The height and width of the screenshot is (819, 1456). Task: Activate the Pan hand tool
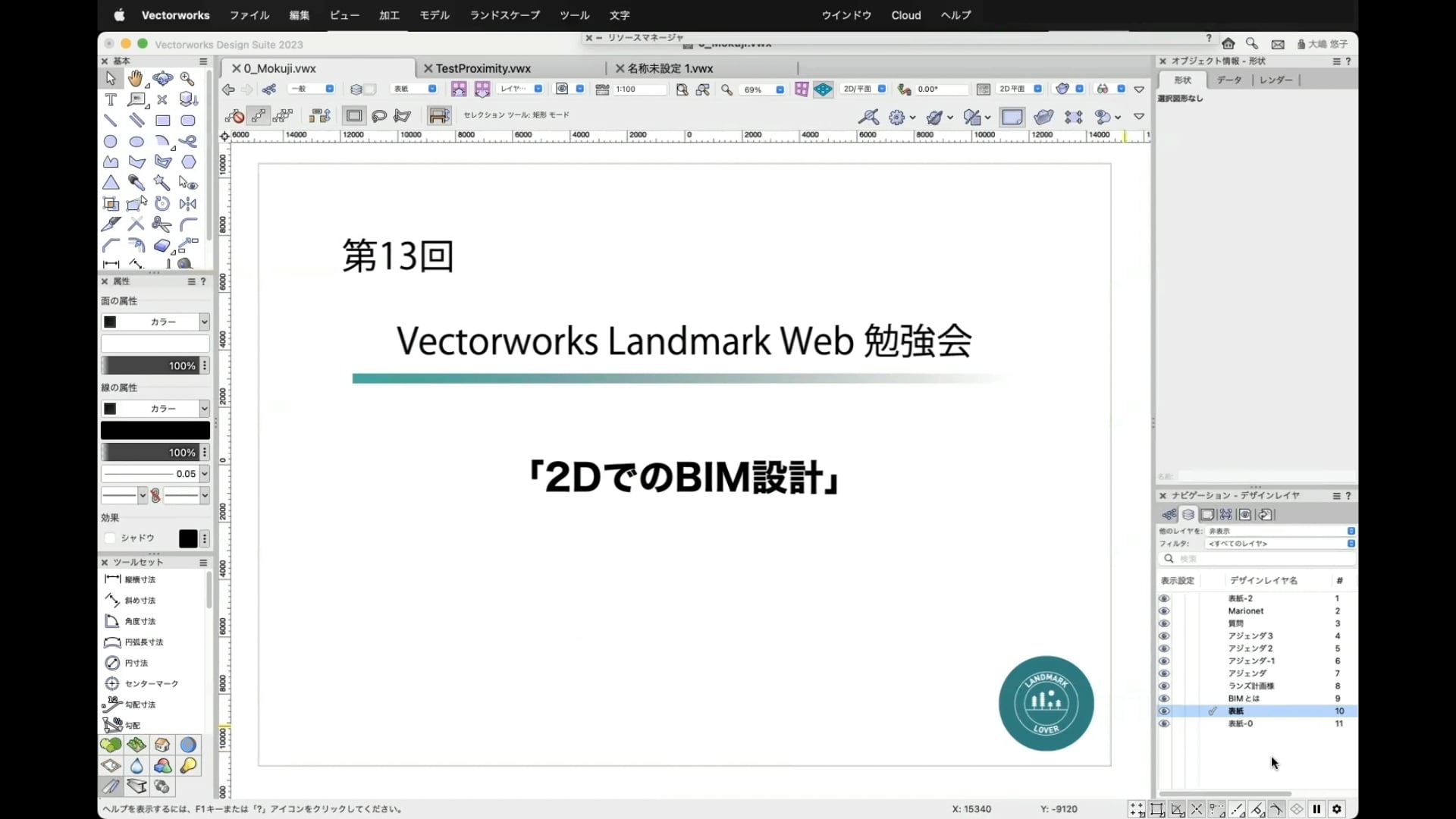click(x=136, y=79)
